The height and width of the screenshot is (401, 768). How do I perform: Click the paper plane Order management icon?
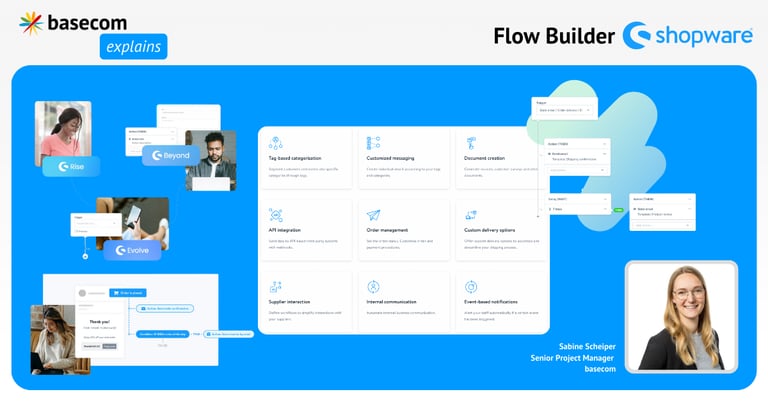(373, 215)
